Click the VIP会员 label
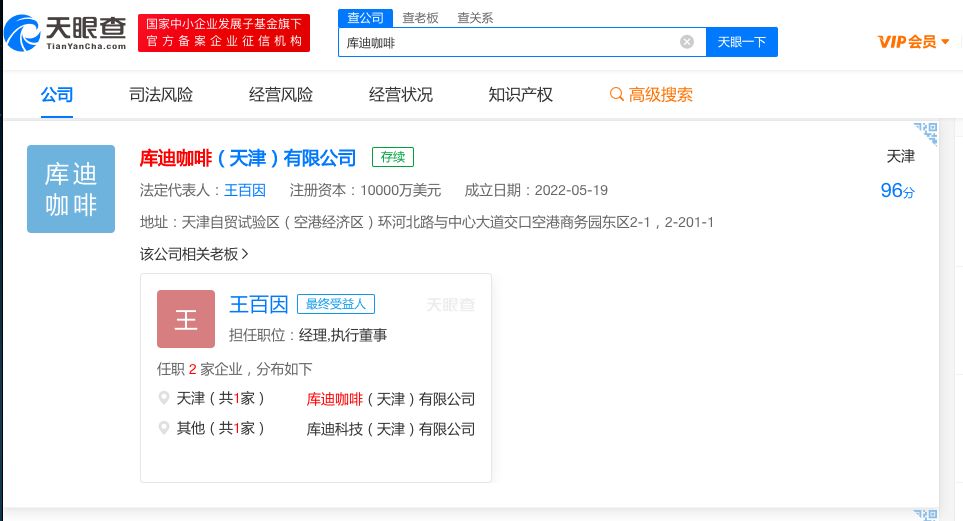Viewport: 963px width, 521px height. point(907,42)
